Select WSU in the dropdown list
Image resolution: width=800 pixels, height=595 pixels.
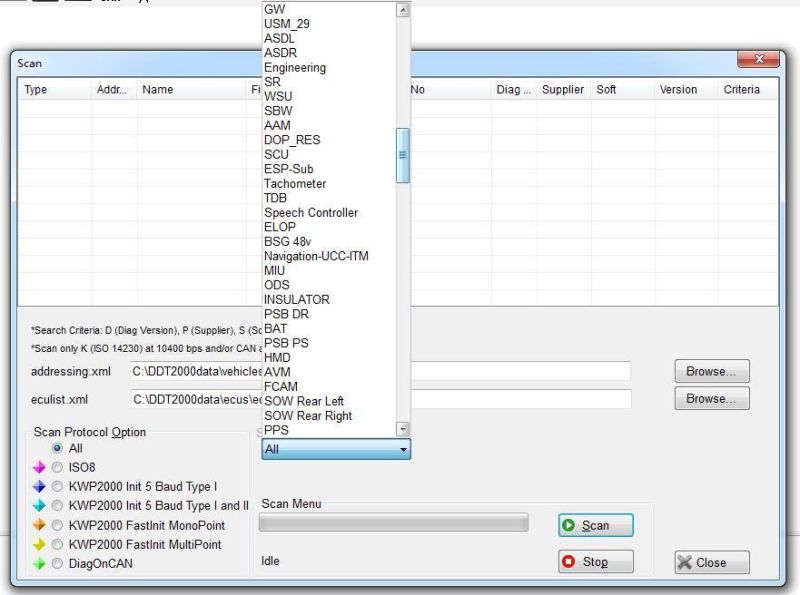click(x=329, y=96)
